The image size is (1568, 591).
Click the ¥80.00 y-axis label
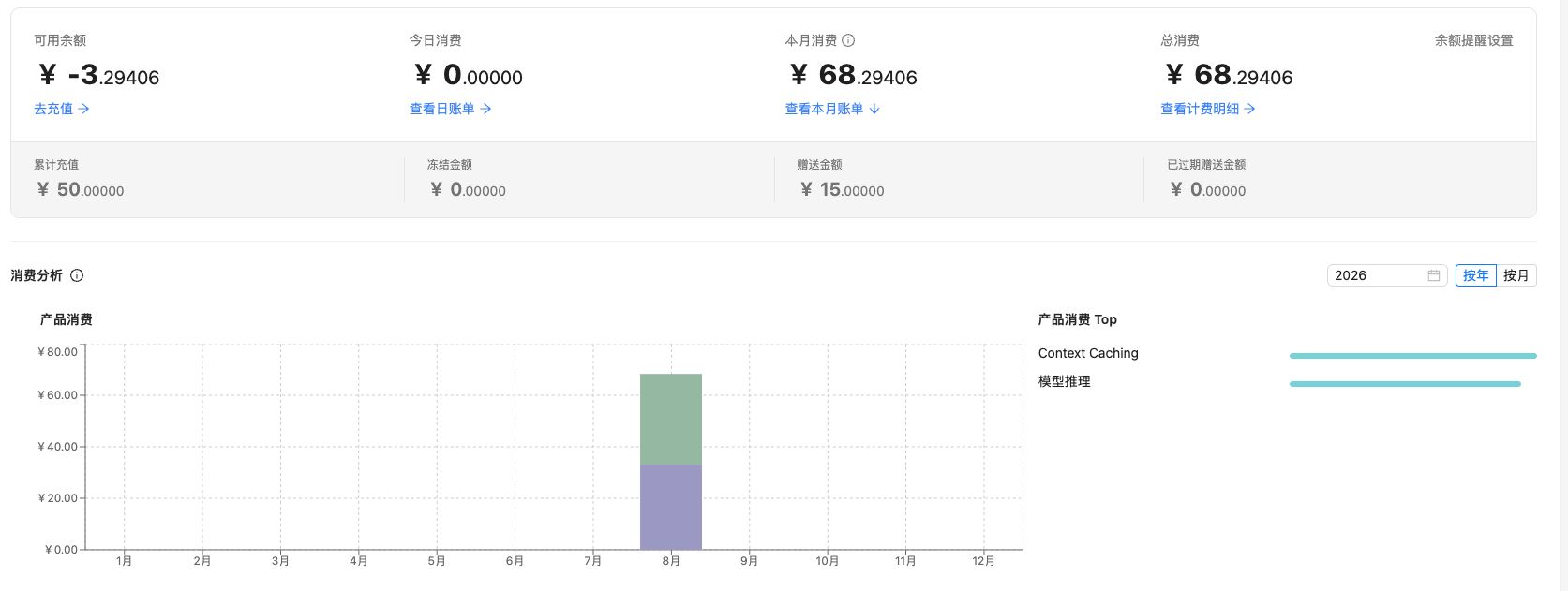click(57, 352)
